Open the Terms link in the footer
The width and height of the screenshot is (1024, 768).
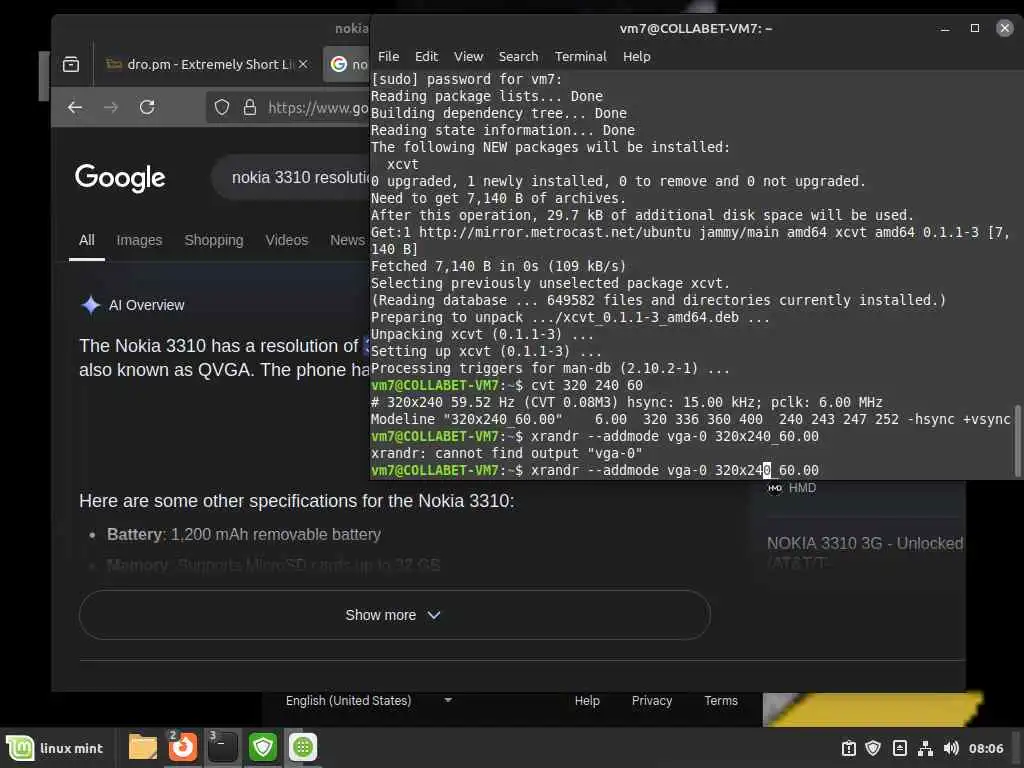tap(721, 701)
